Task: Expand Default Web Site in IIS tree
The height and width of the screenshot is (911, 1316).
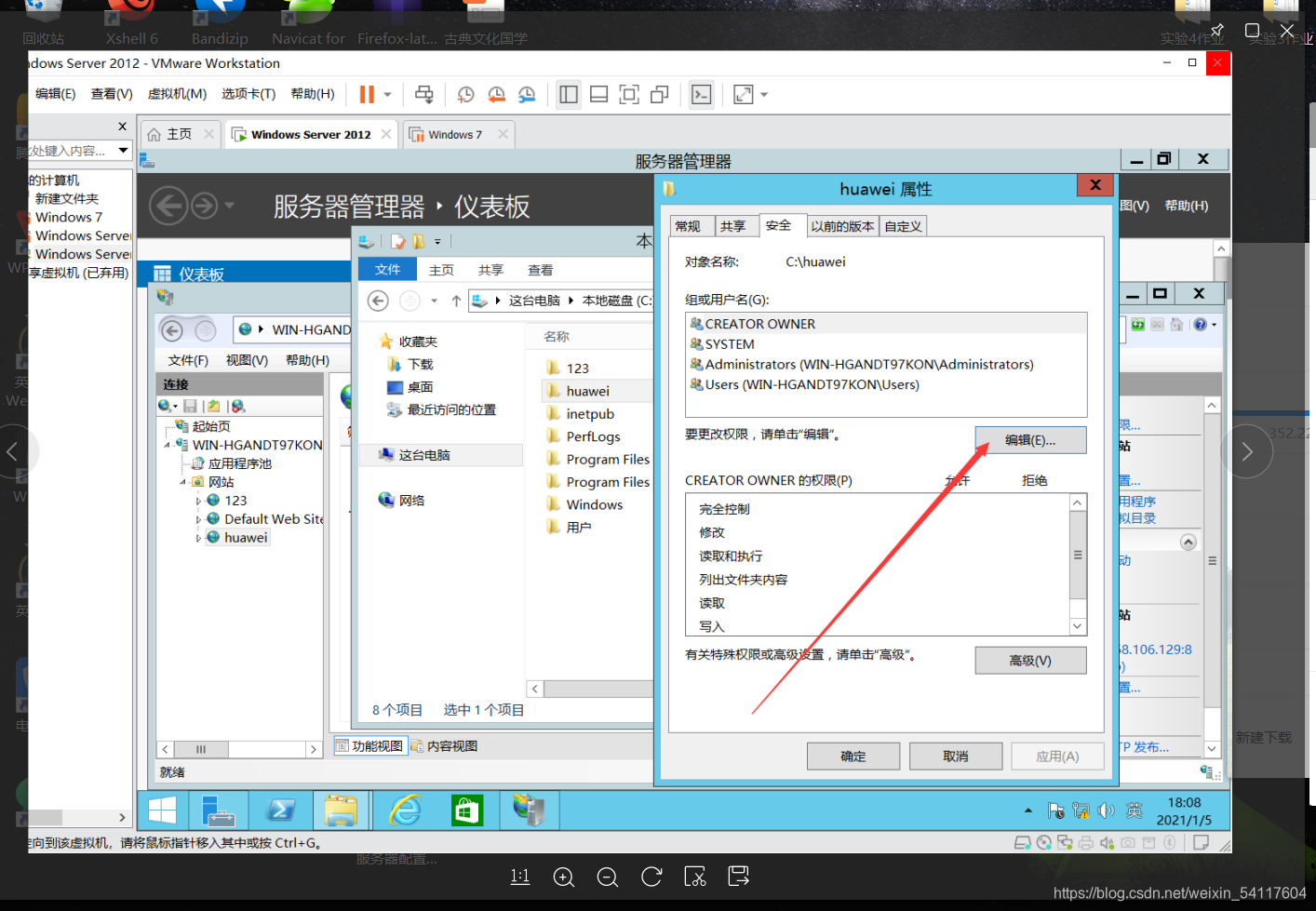Action: [x=198, y=519]
